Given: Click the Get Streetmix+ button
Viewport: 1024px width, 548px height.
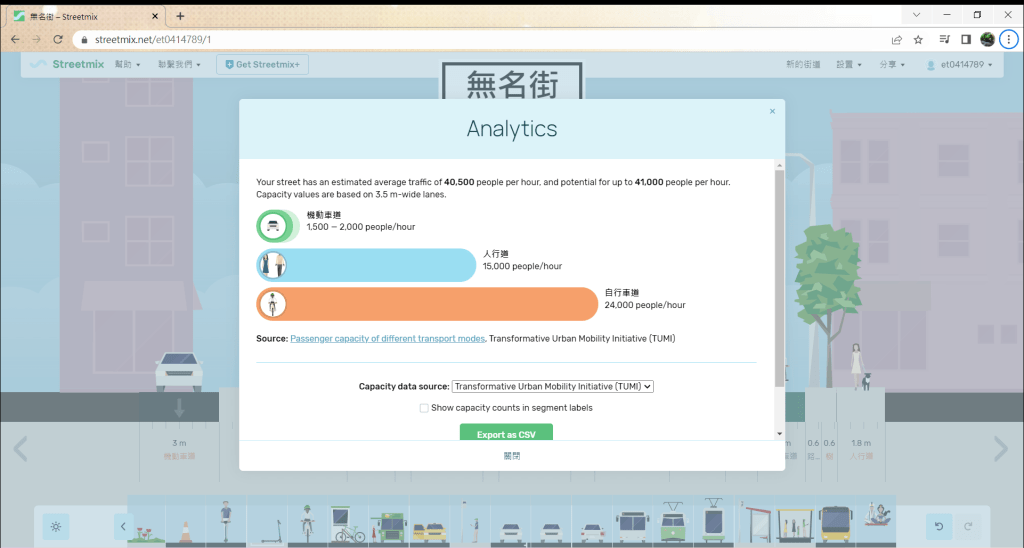Looking at the screenshot, I should [263, 65].
